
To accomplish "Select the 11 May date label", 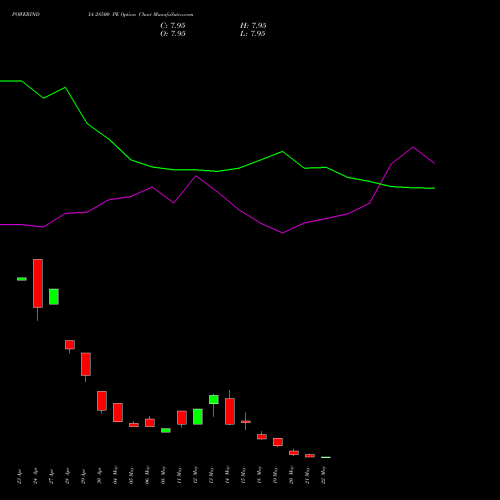I will [179, 476].
